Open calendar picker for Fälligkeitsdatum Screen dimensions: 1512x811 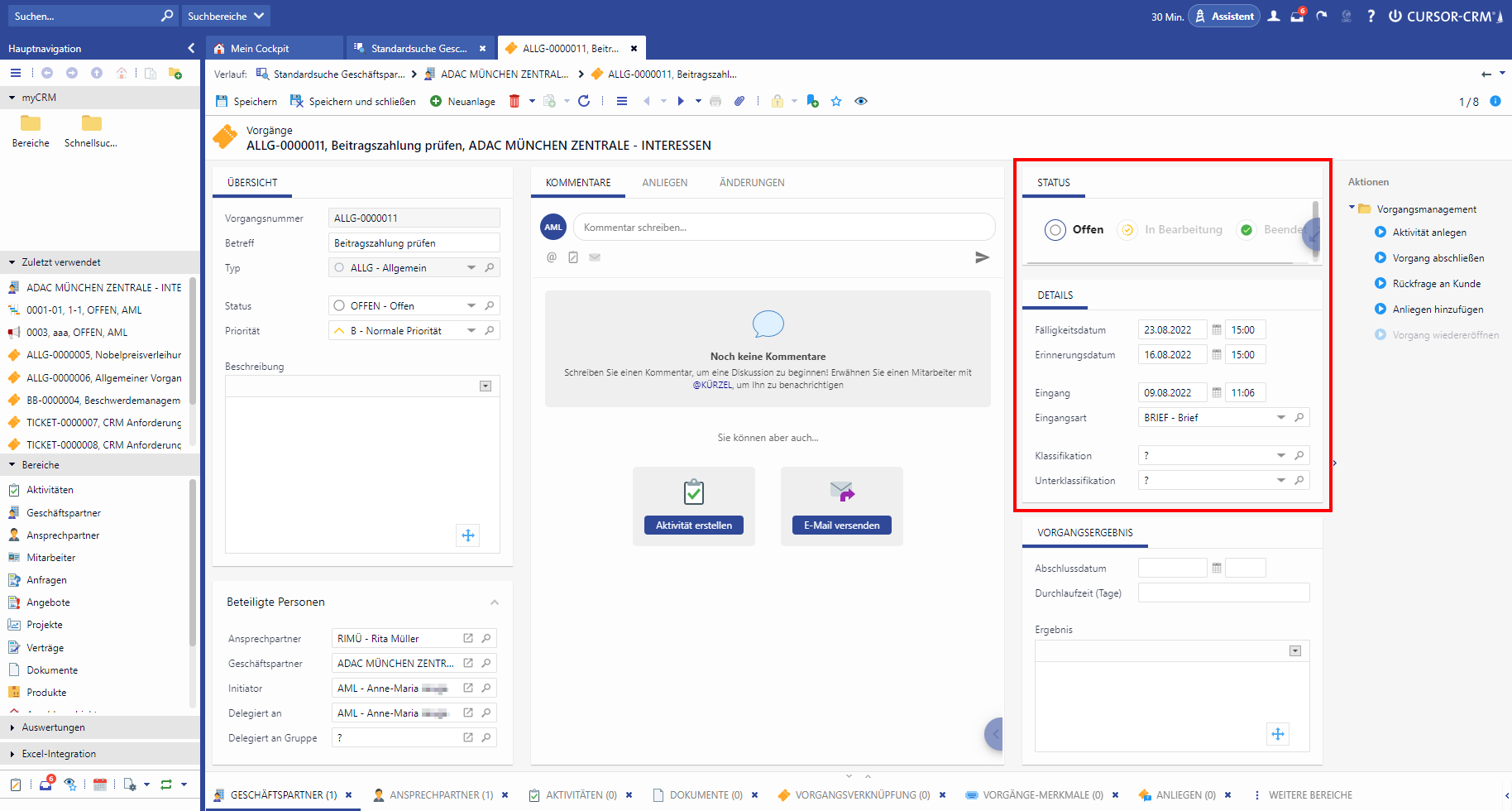pos(1217,329)
